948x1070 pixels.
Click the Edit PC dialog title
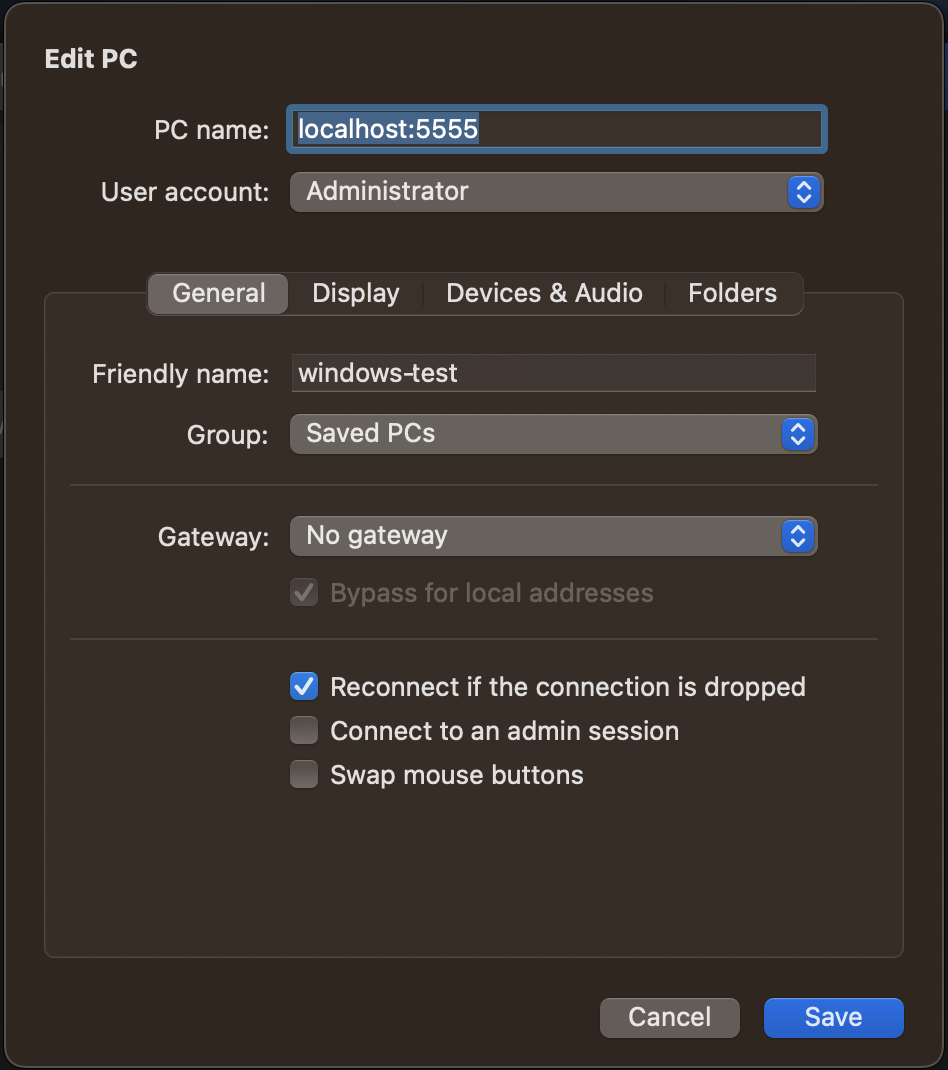[91, 58]
